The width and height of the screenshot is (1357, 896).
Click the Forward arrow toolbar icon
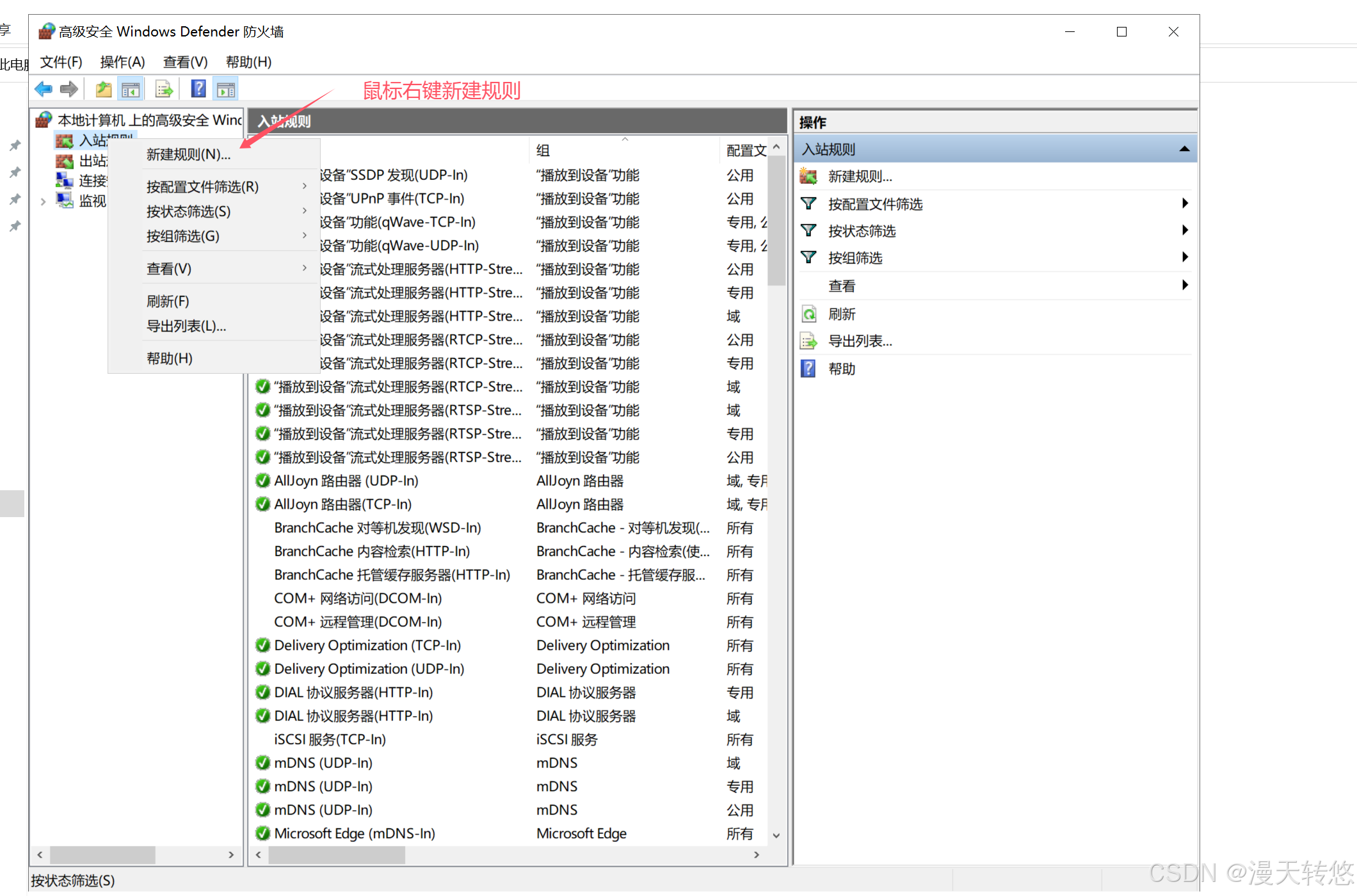coord(69,89)
